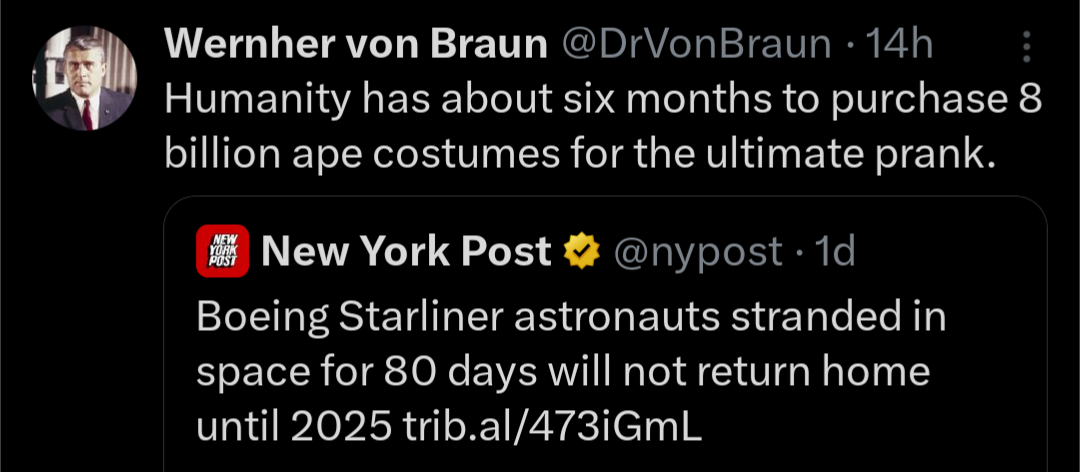Click the @nypost handle
Image resolution: width=1080 pixels, height=472 pixels.
point(697,252)
